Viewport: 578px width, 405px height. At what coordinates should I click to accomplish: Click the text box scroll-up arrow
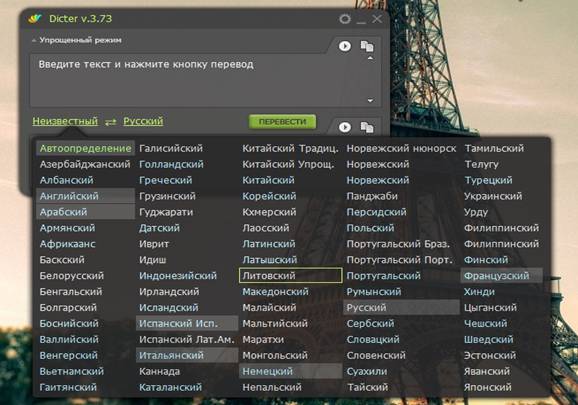370,58
